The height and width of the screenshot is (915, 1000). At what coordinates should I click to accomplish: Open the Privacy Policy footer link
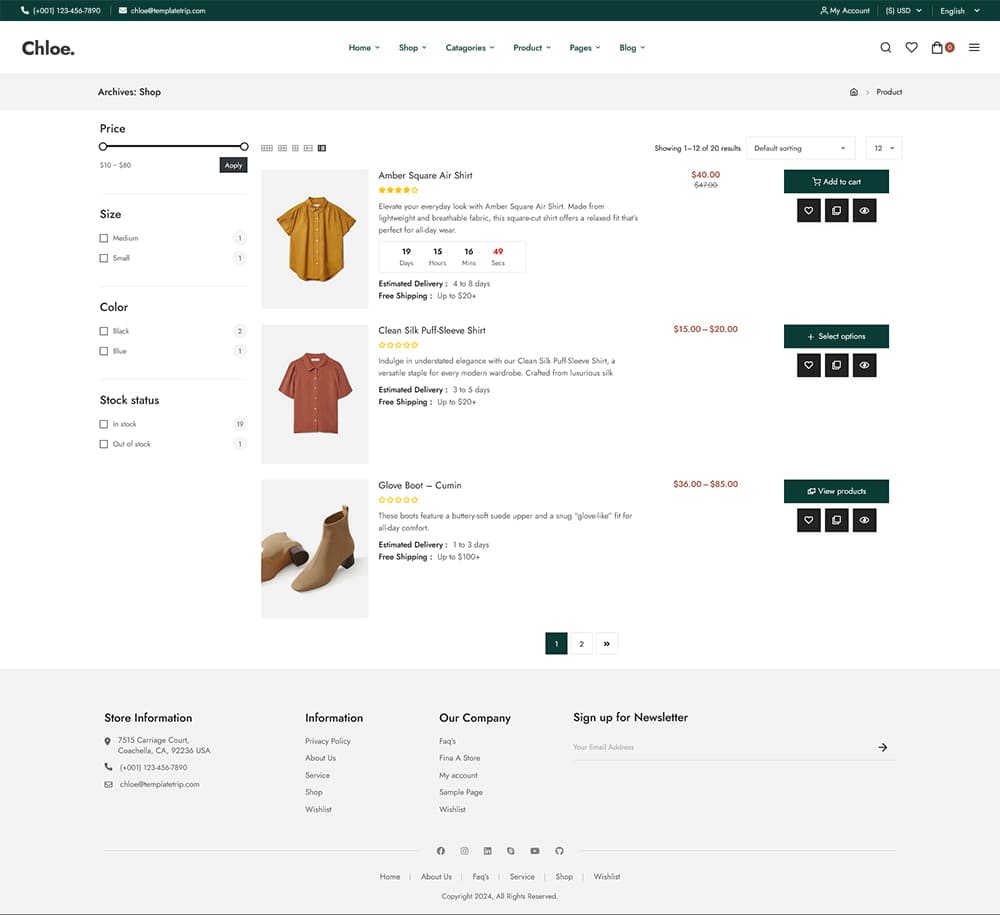pyautogui.click(x=326, y=741)
